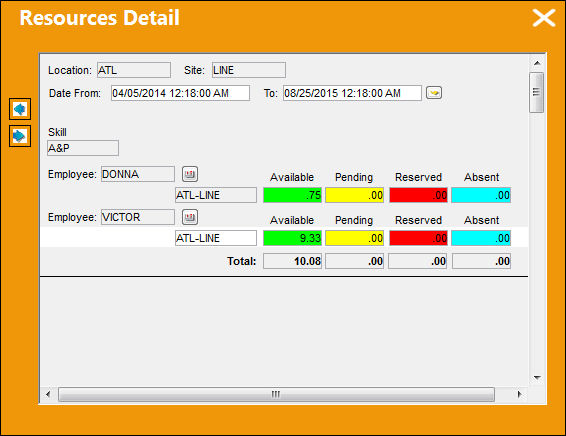Click the Skill label
Viewport: 566px width, 436px height.
pos(57,132)
